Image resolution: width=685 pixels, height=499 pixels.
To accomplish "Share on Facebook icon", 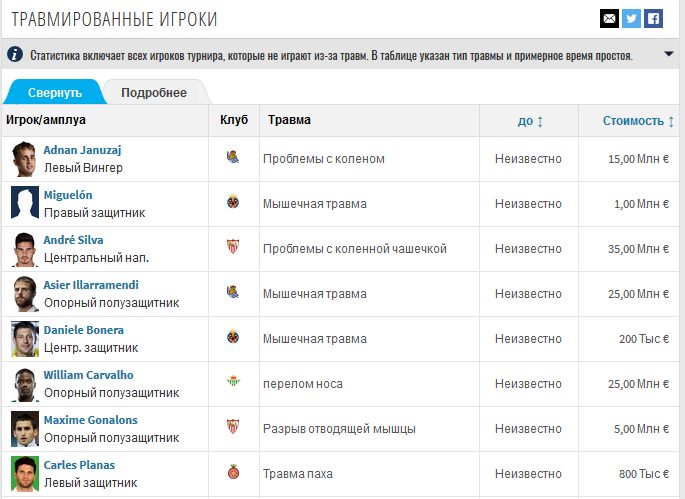I will 653,18.
